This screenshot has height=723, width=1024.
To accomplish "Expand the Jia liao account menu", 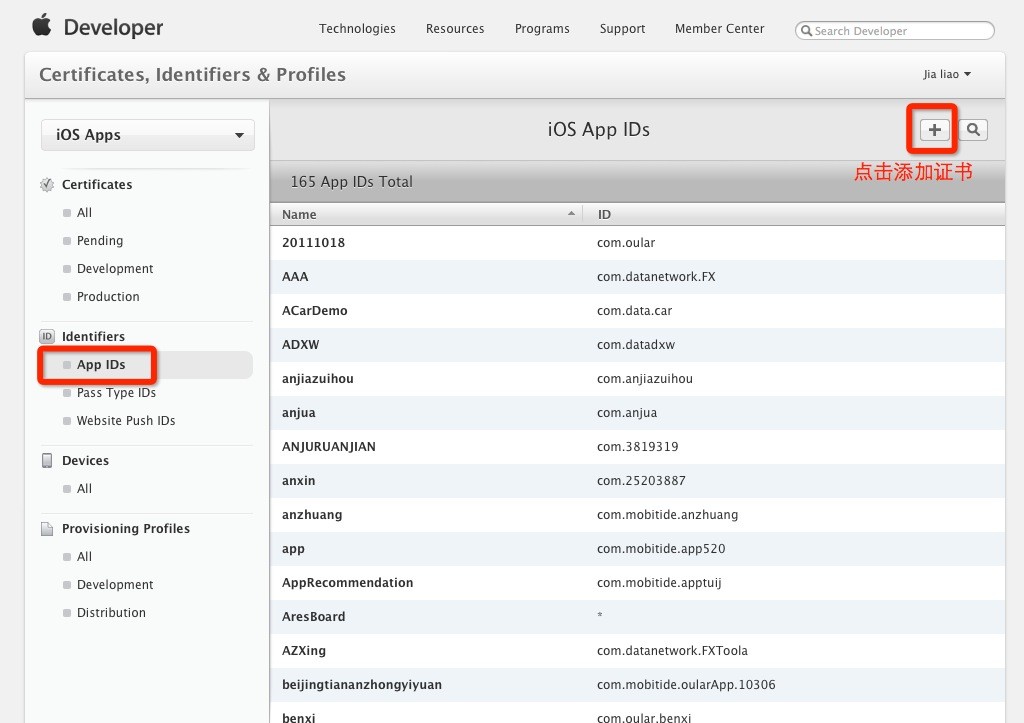I will coord(947,74).
